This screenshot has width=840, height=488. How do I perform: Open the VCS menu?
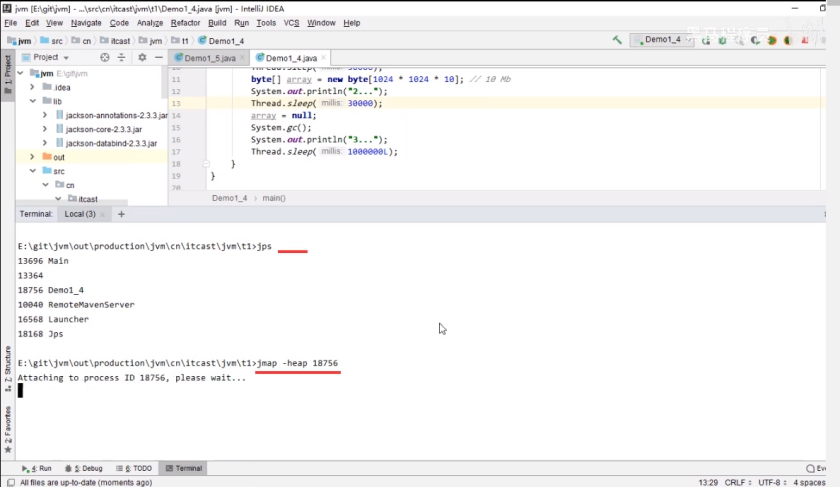[291, 23]
